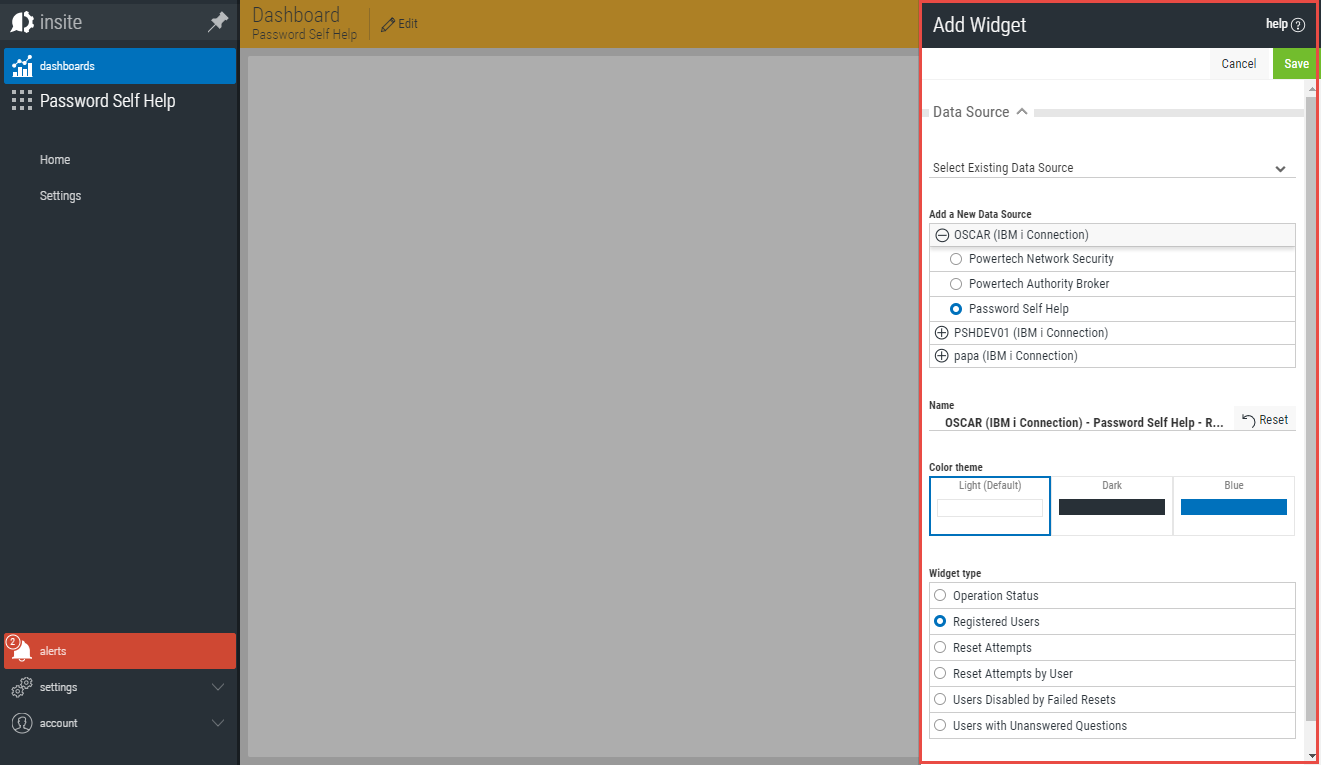Choose Reset Attempts by User widget type
Viewport: 1321px width, 765px height.
pyautogui.click(x=940, y=673)
